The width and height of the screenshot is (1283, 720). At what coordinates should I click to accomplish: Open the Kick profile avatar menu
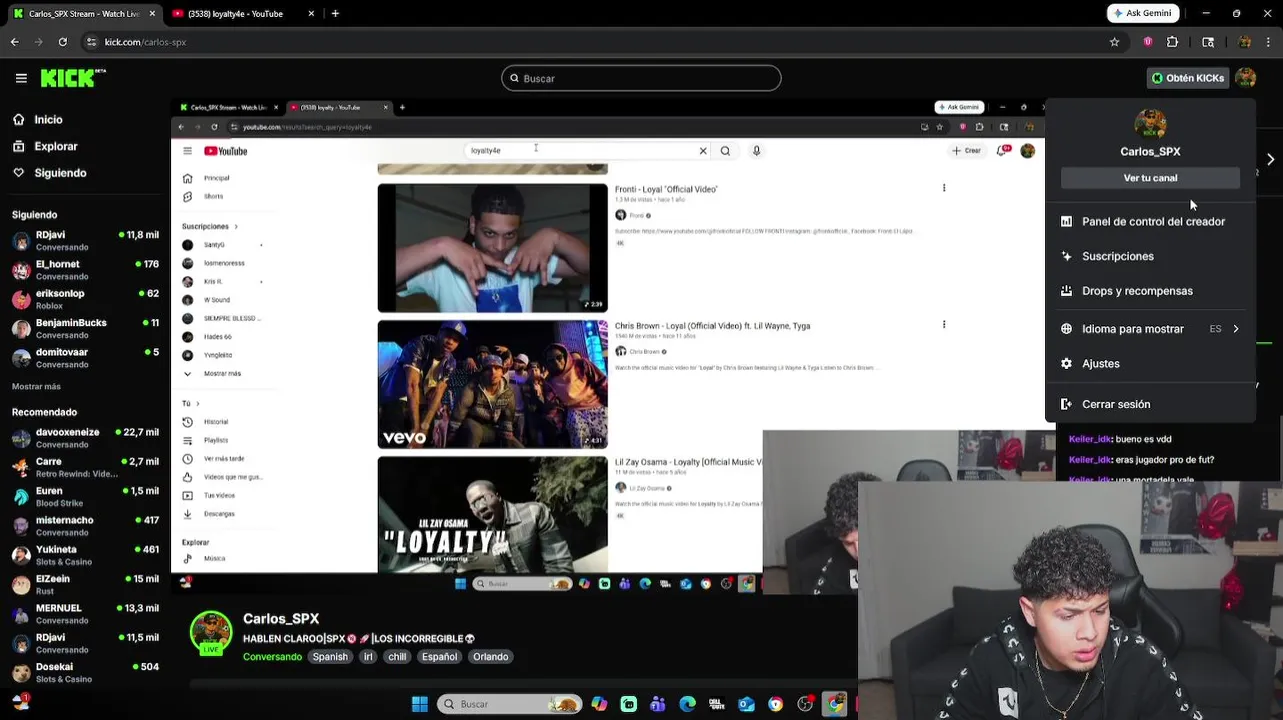click(1245, 78)
